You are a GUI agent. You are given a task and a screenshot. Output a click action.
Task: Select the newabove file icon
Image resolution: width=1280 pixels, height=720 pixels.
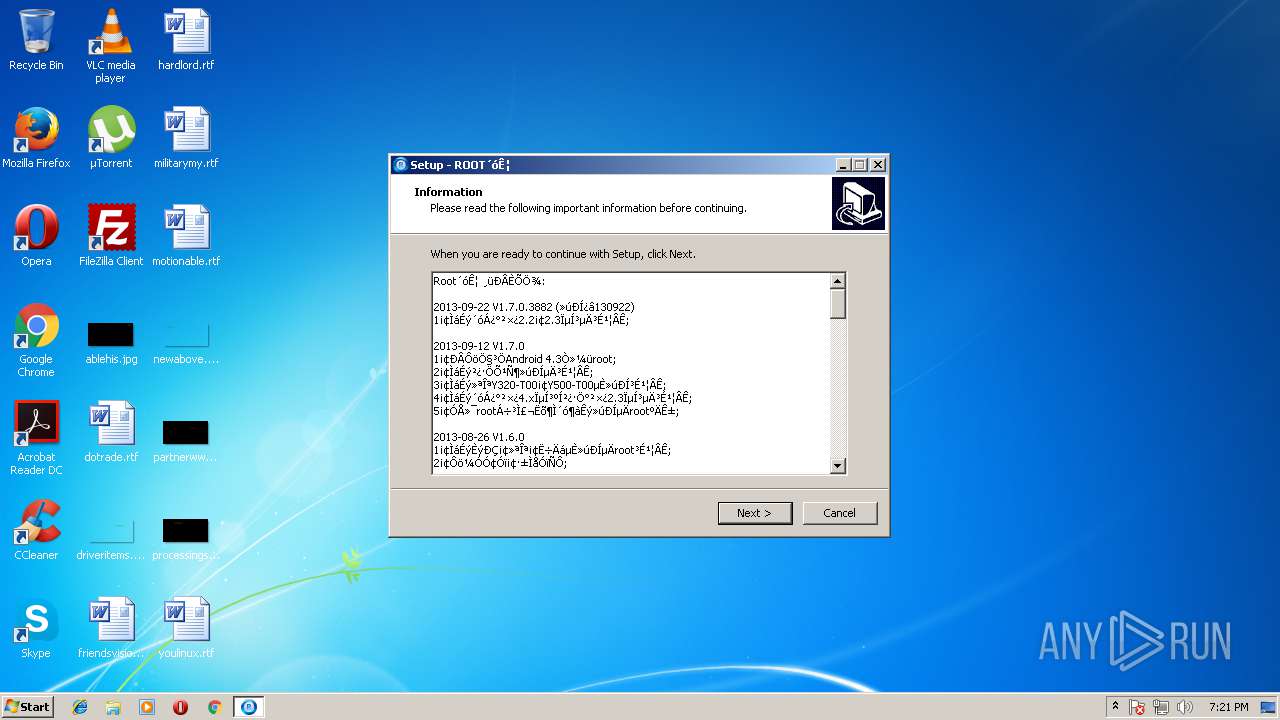pyautogui.click(x=186, y=342)
